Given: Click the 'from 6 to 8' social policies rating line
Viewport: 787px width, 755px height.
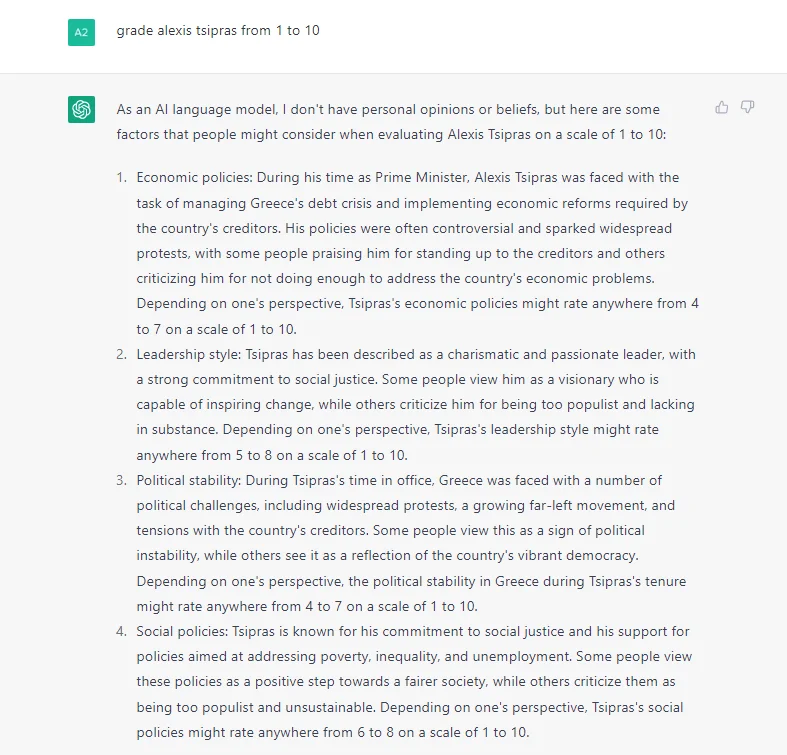Looking at the screenshot, I should point(333,732).
